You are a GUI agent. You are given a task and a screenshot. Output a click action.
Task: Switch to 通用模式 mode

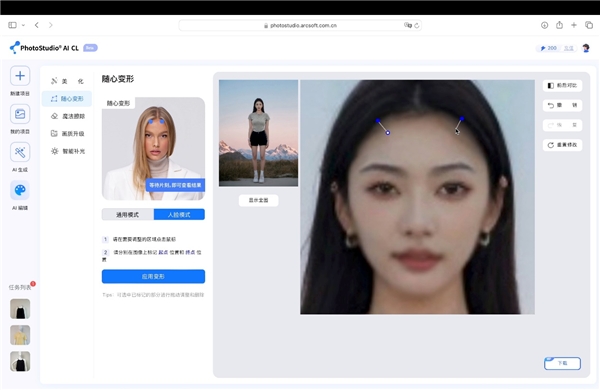click(x=128, y=215)
